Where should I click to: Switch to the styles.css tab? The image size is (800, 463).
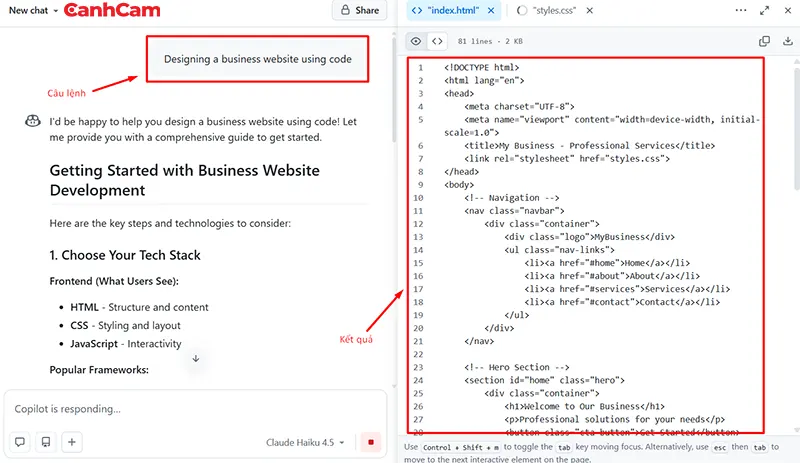coord(546,10)
